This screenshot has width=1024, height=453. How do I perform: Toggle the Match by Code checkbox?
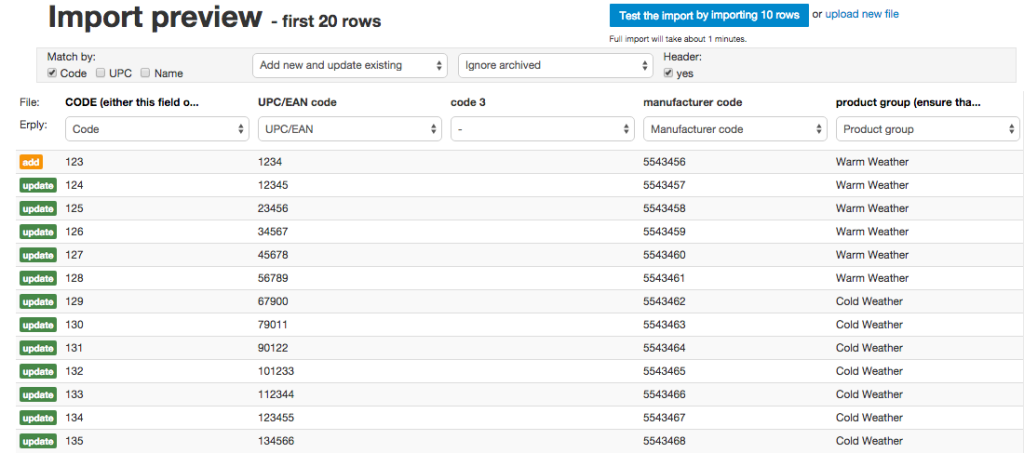coord(52,73)
